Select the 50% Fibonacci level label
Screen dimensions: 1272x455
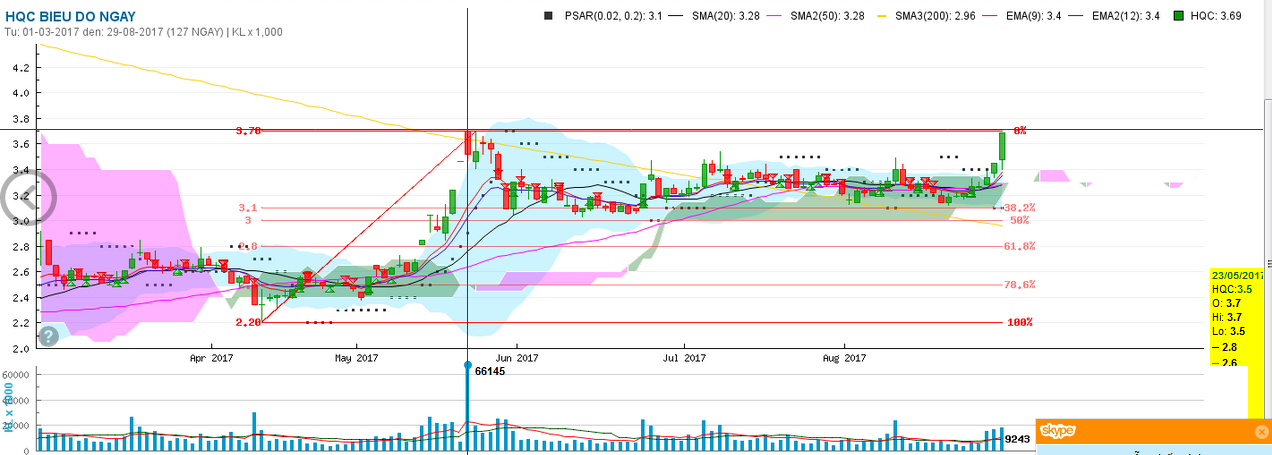(x=1020, y=220)
